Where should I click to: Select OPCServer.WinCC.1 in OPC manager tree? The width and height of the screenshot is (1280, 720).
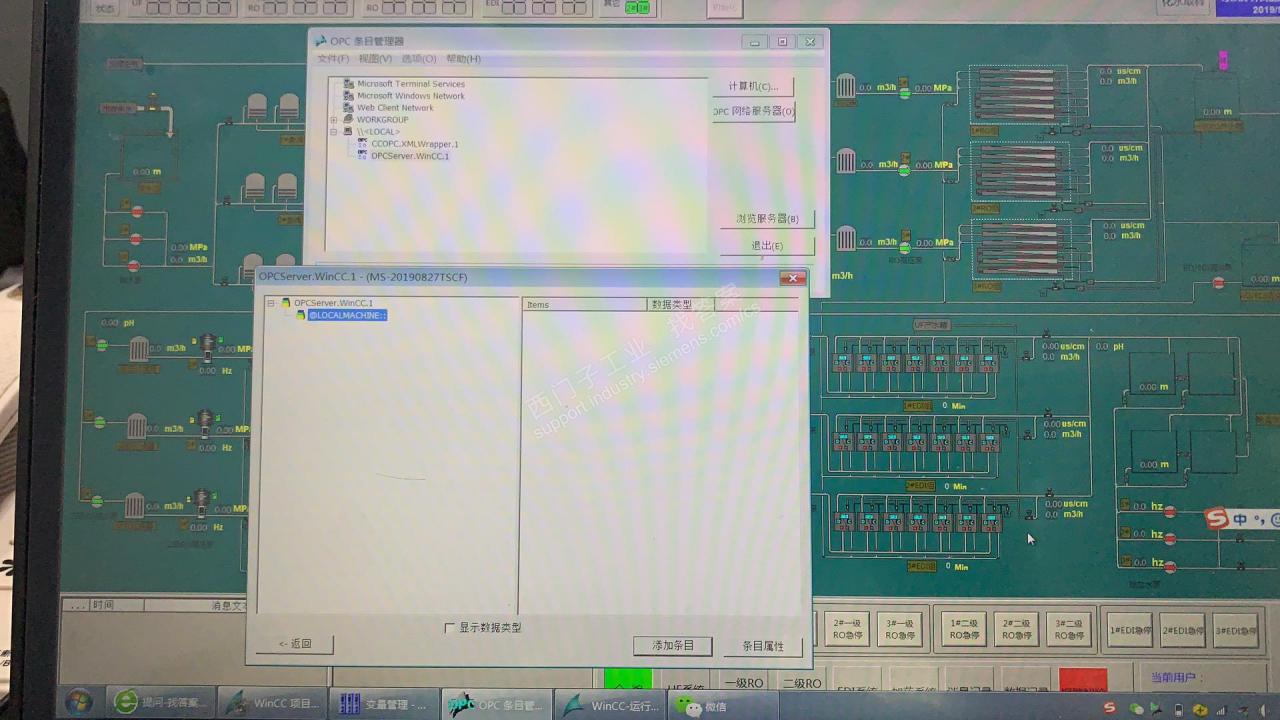click(410, 156)
